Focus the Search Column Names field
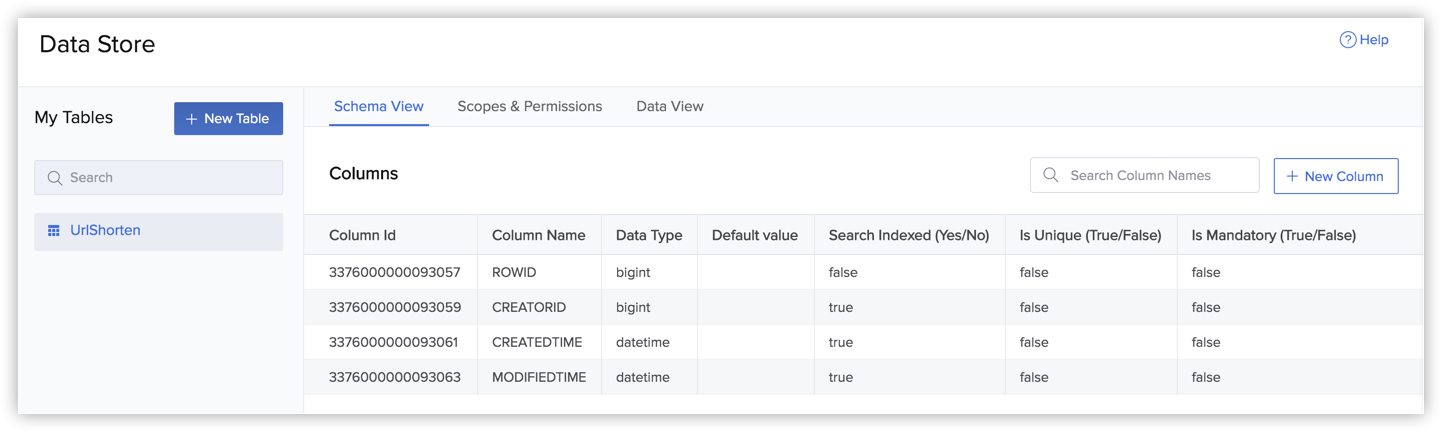This screenshot has width=1442, height=432. point(1155,175)
